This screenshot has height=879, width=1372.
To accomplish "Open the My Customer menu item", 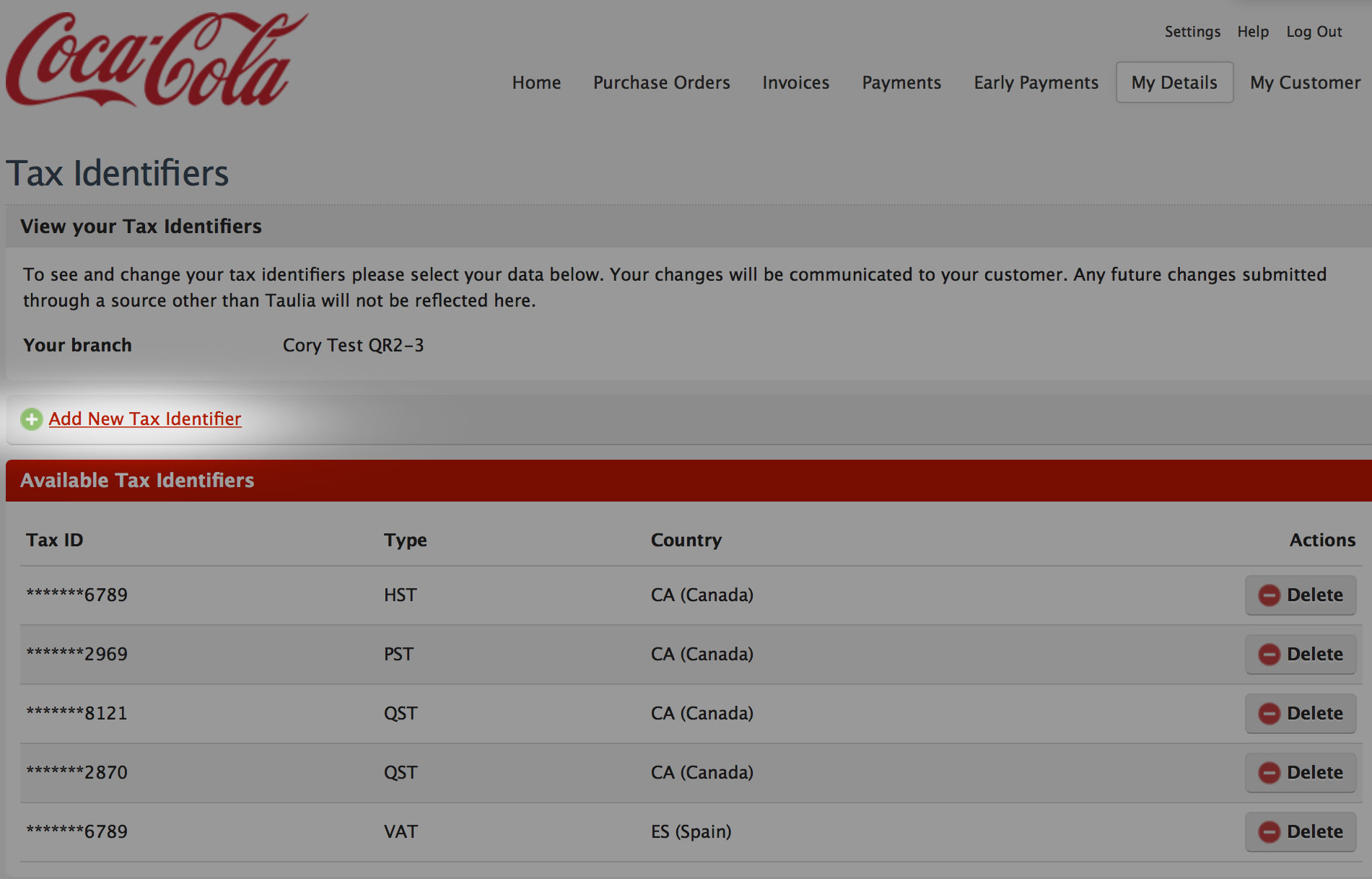I will coord(1305,82).
